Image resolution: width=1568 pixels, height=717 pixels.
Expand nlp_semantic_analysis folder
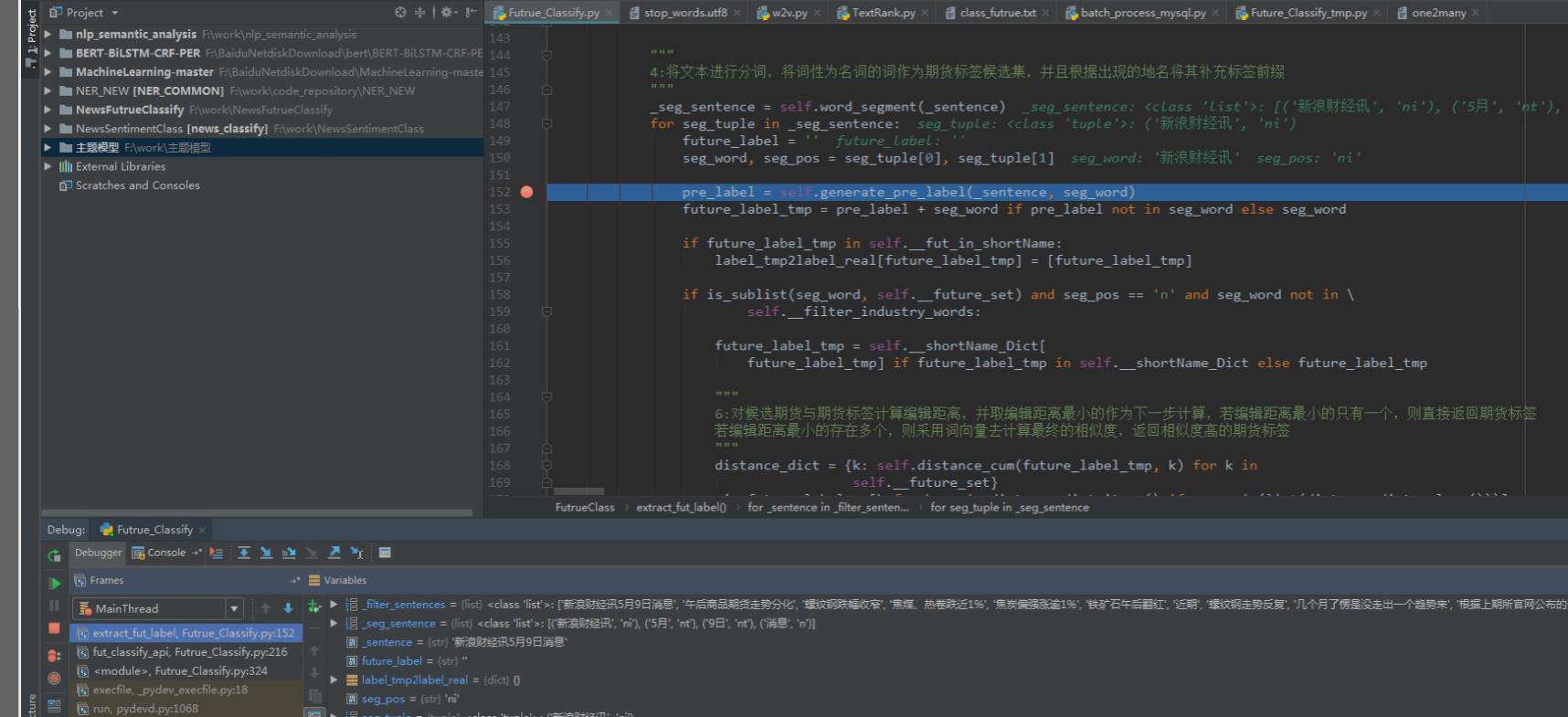pyautogui.click(x=48, y=34)
